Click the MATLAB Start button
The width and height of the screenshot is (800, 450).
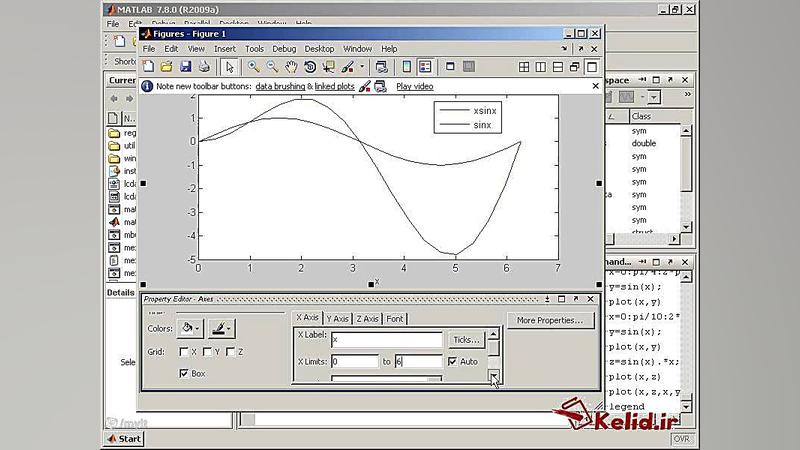pyautogui.click(x=124, y=439)
